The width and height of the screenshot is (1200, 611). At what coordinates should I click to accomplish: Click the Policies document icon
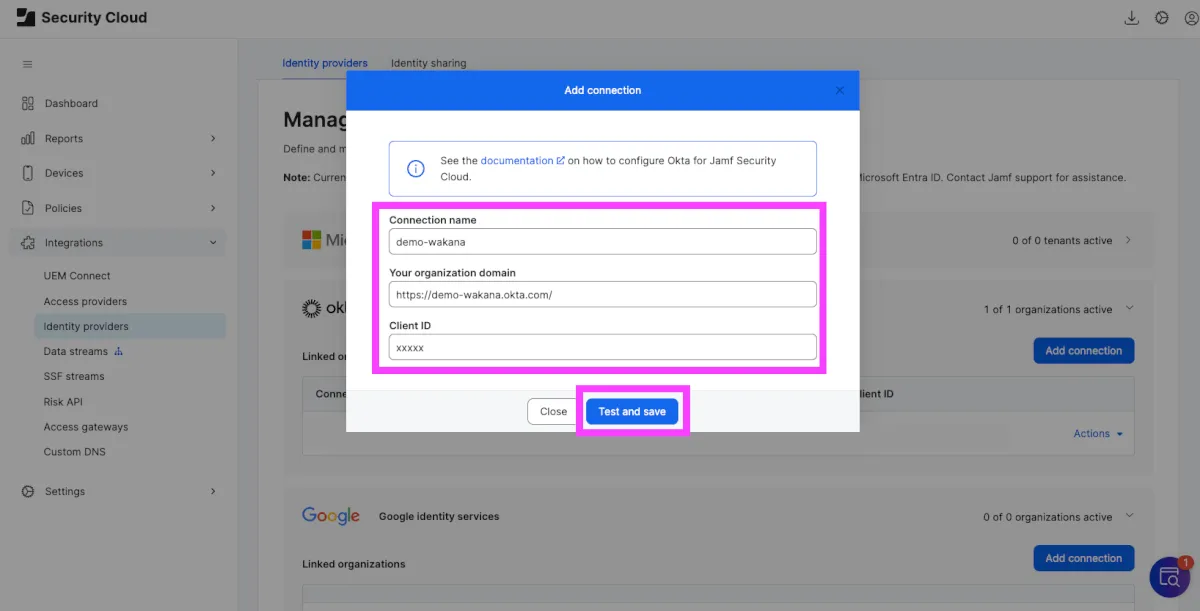pos(28,208)
